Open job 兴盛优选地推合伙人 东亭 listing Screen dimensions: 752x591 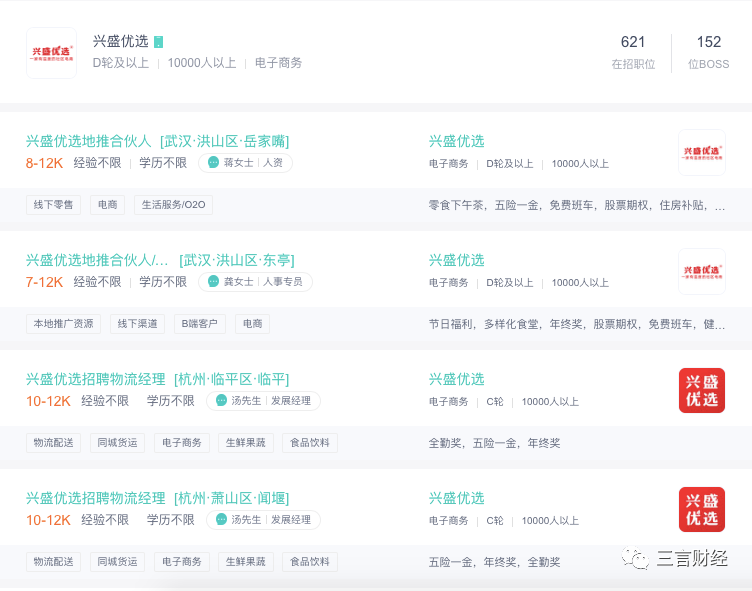click(x=160, y=260)
